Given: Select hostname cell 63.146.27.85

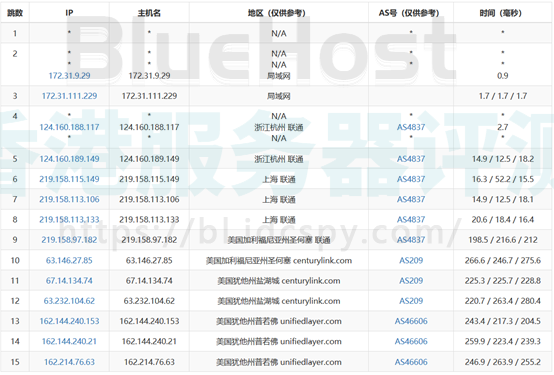Looking at the screenshot, I should (149, 260).
